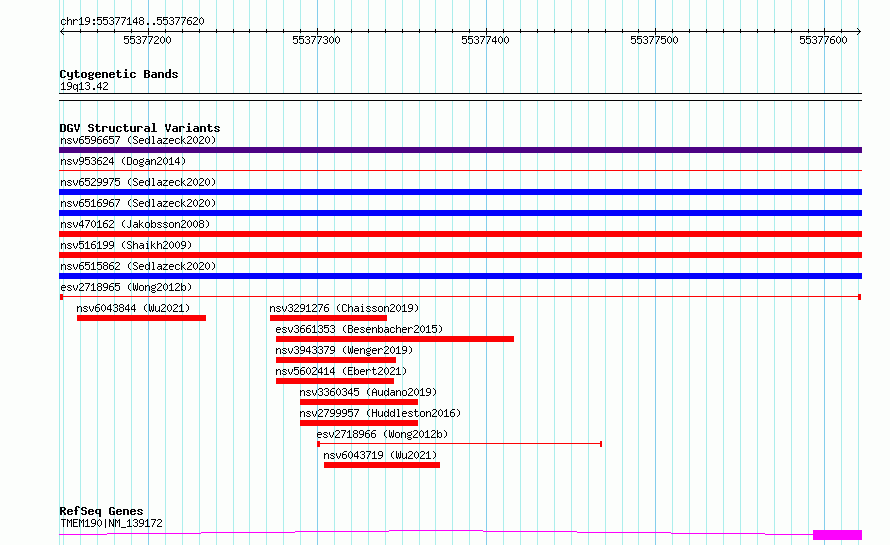
Task: Click the thin red line under esv2718966
Action: click(x=459, y=444)
